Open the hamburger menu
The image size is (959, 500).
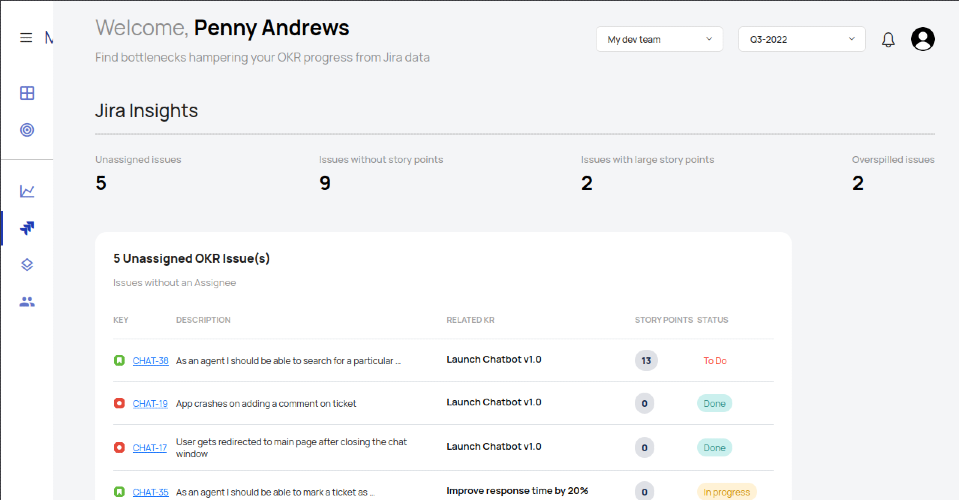pyautogui.click(x=26, y=38)
